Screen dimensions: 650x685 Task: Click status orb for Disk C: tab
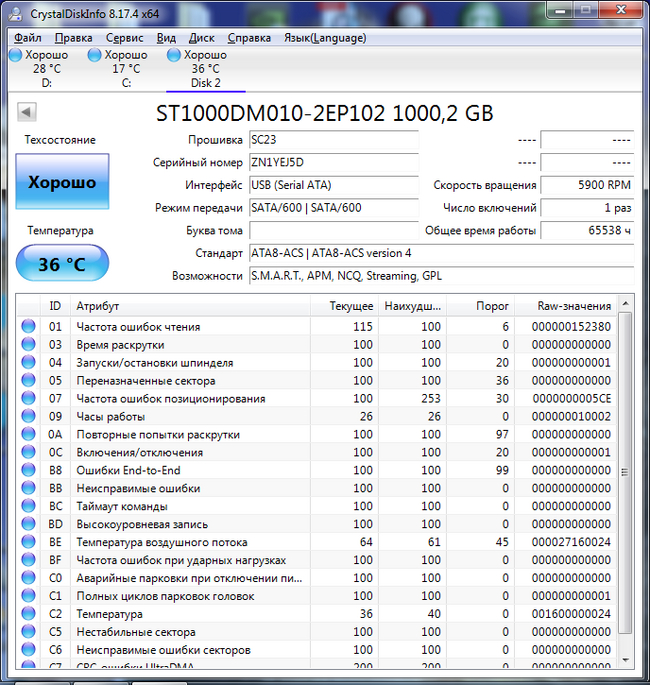point(95,55)
